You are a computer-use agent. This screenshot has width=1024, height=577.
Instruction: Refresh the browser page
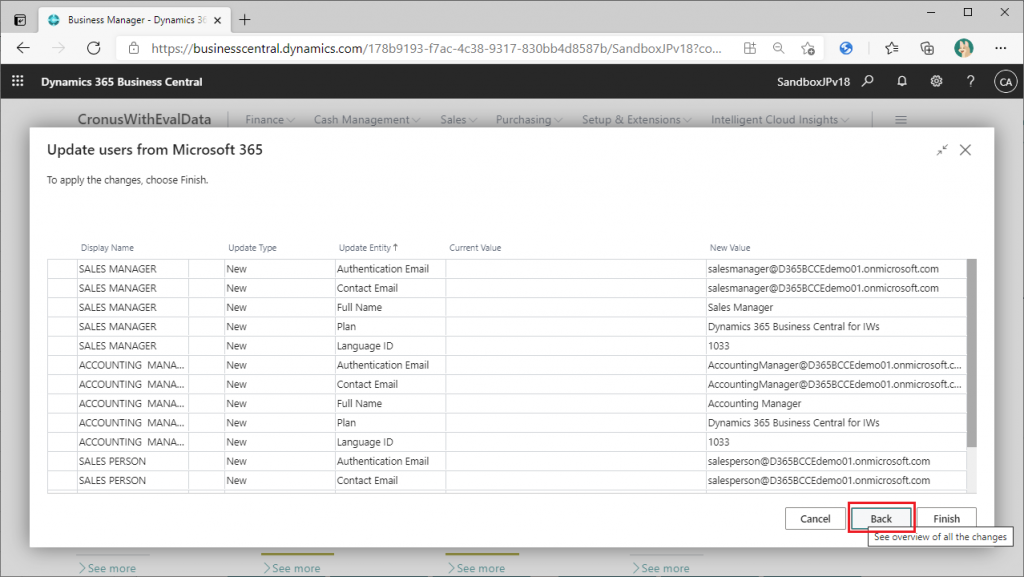click(x=94, y=48)
